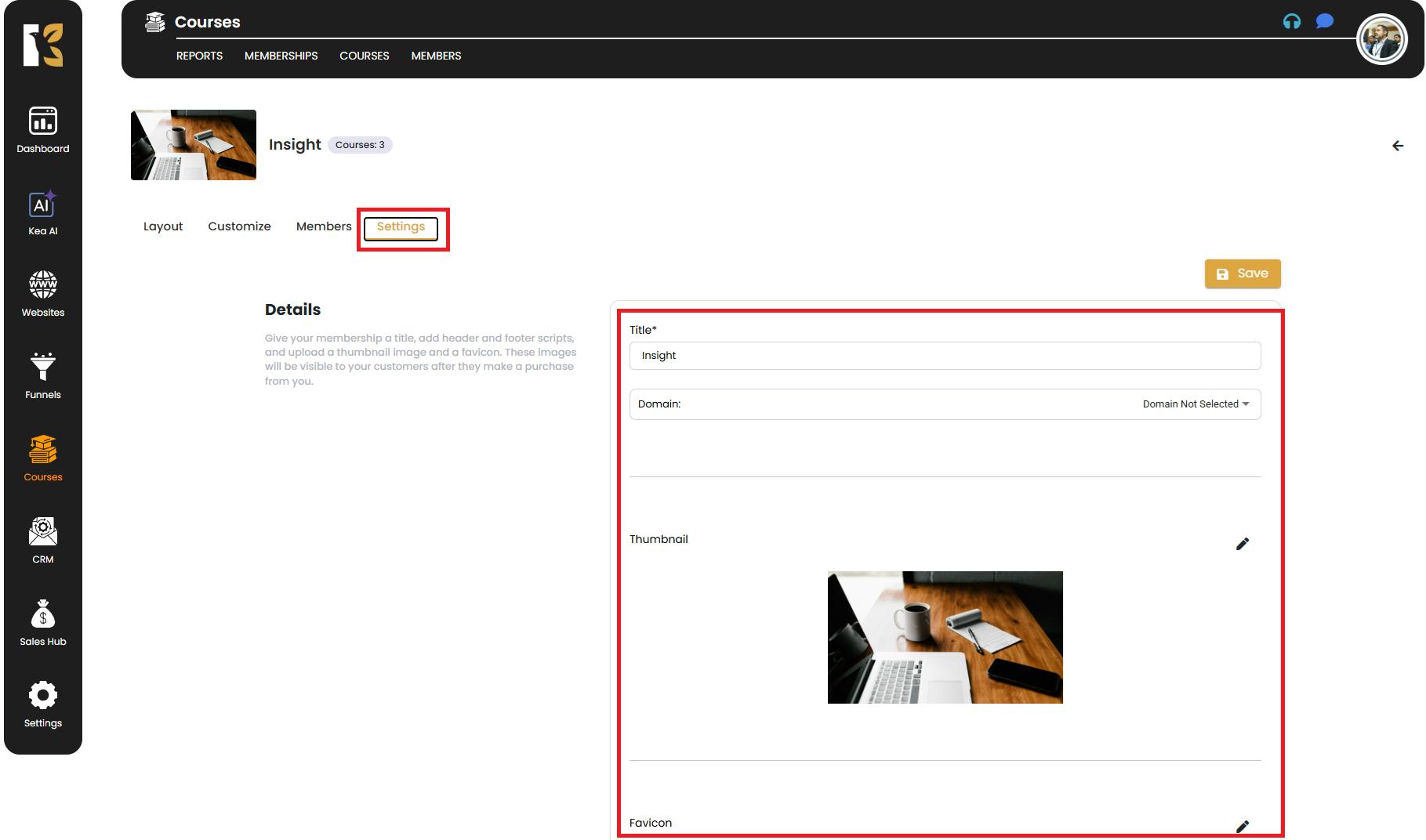
Task: Click the Save button
Action: (1242, 273)
